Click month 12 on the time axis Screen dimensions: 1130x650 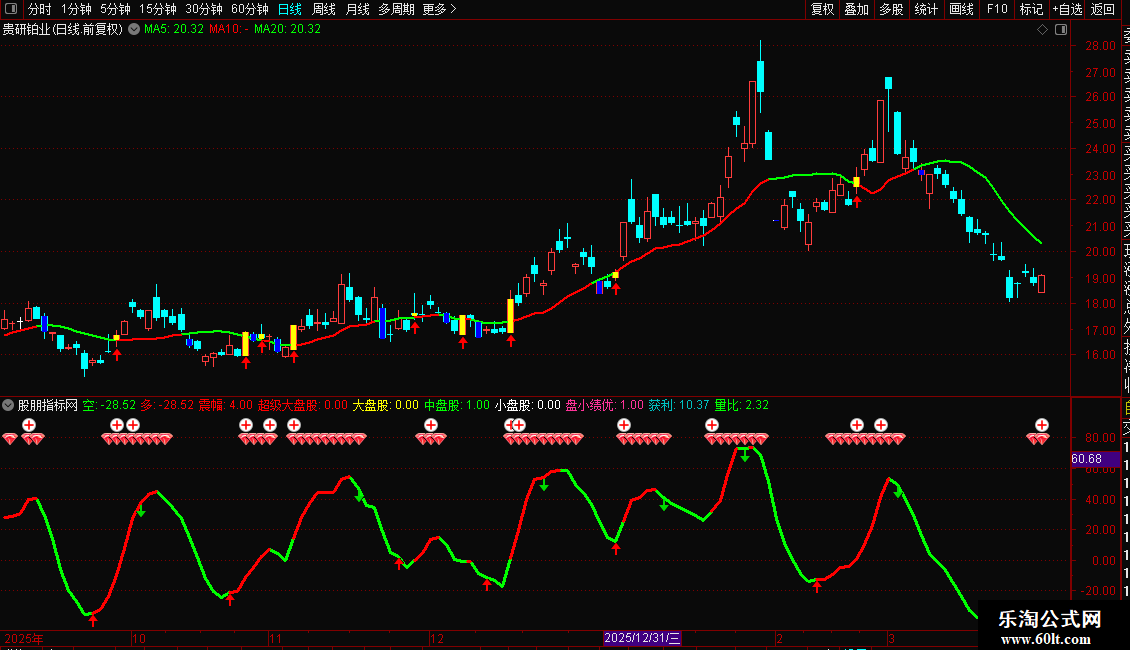(437, 638)
